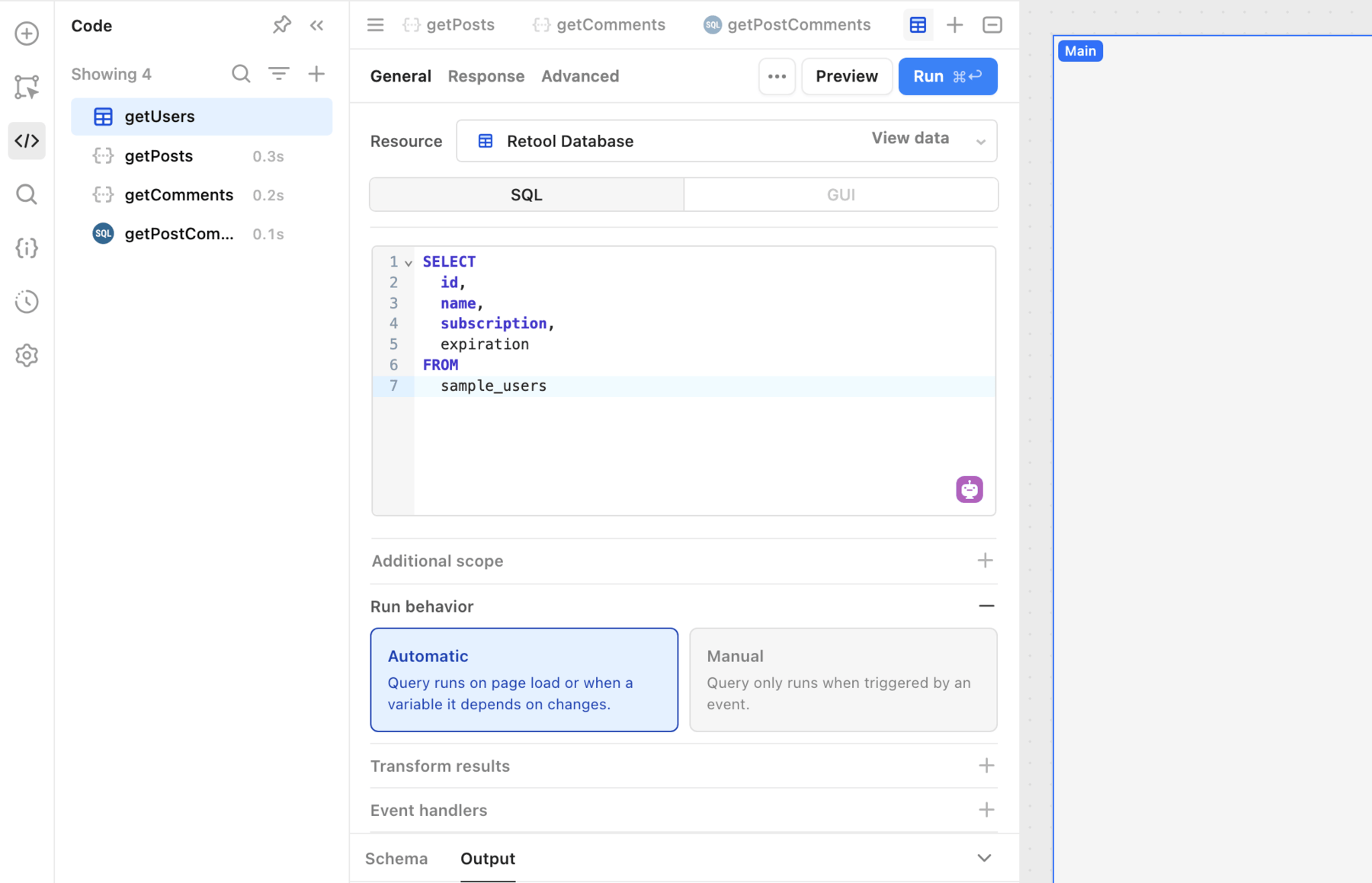The image size is (1372, 883).
Task: Click the purple AI assistant robot icon
Action: 970,489
